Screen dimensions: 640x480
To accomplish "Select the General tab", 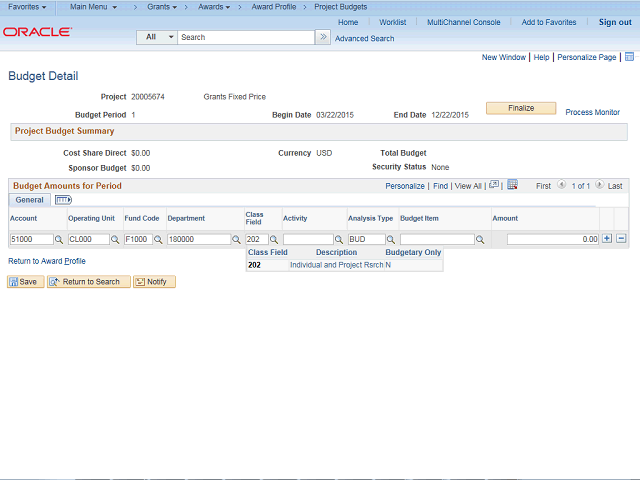I will coord(29,200).
